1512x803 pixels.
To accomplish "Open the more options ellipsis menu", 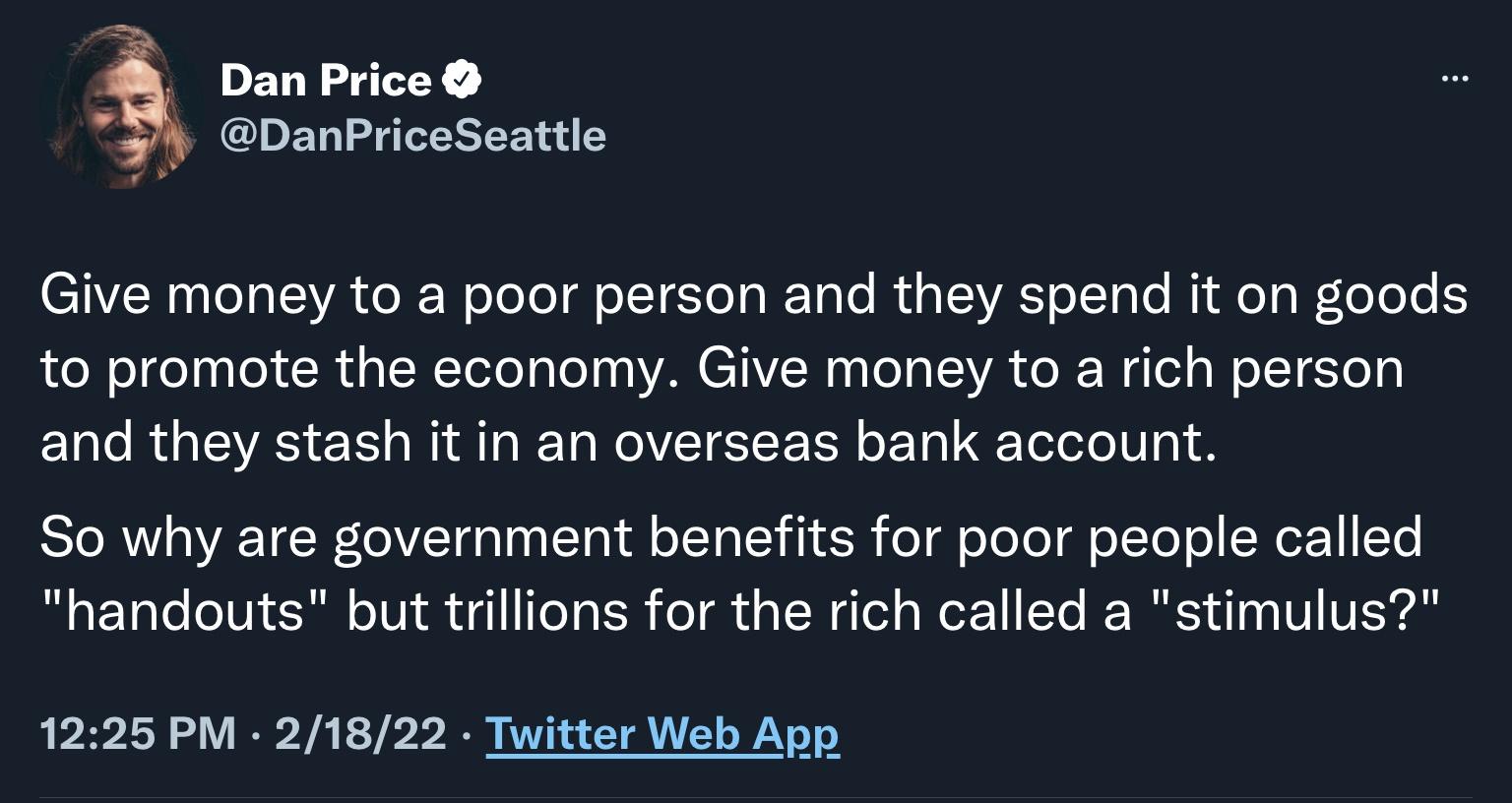I will [x=1454, y=79].
